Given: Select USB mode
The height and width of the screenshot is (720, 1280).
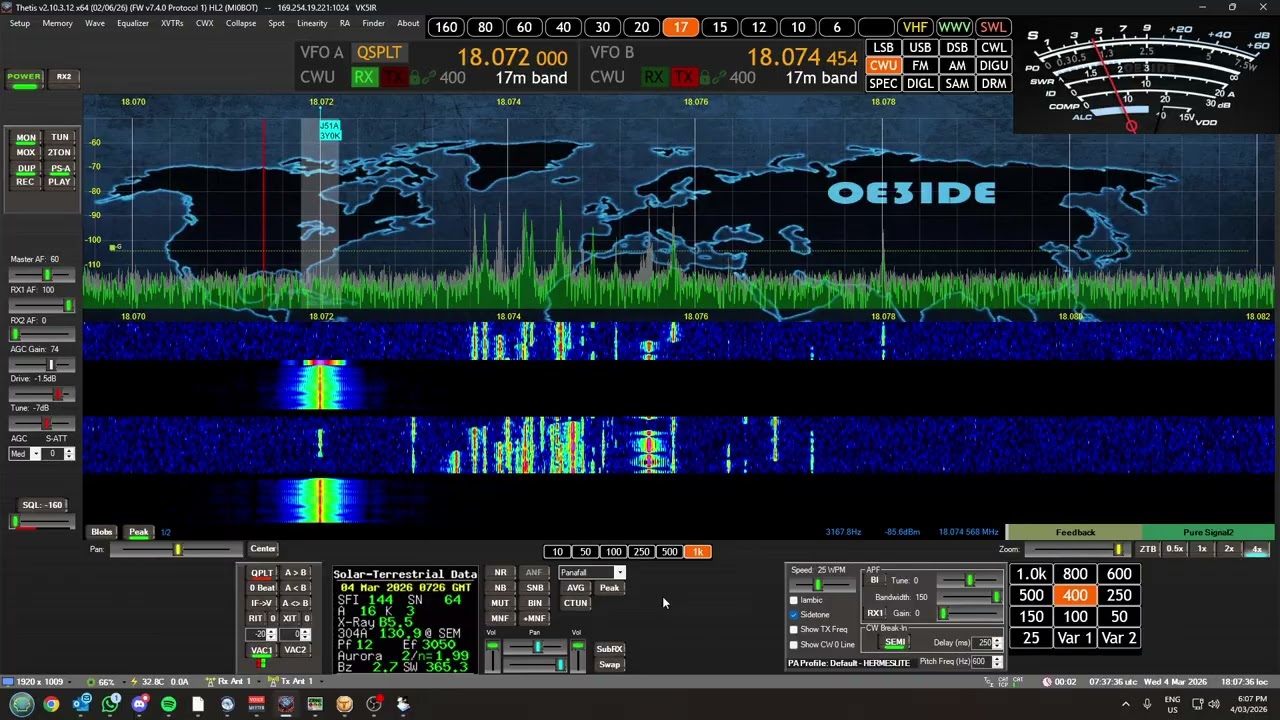Looking at the screenshot, I should tap(920, 48).
